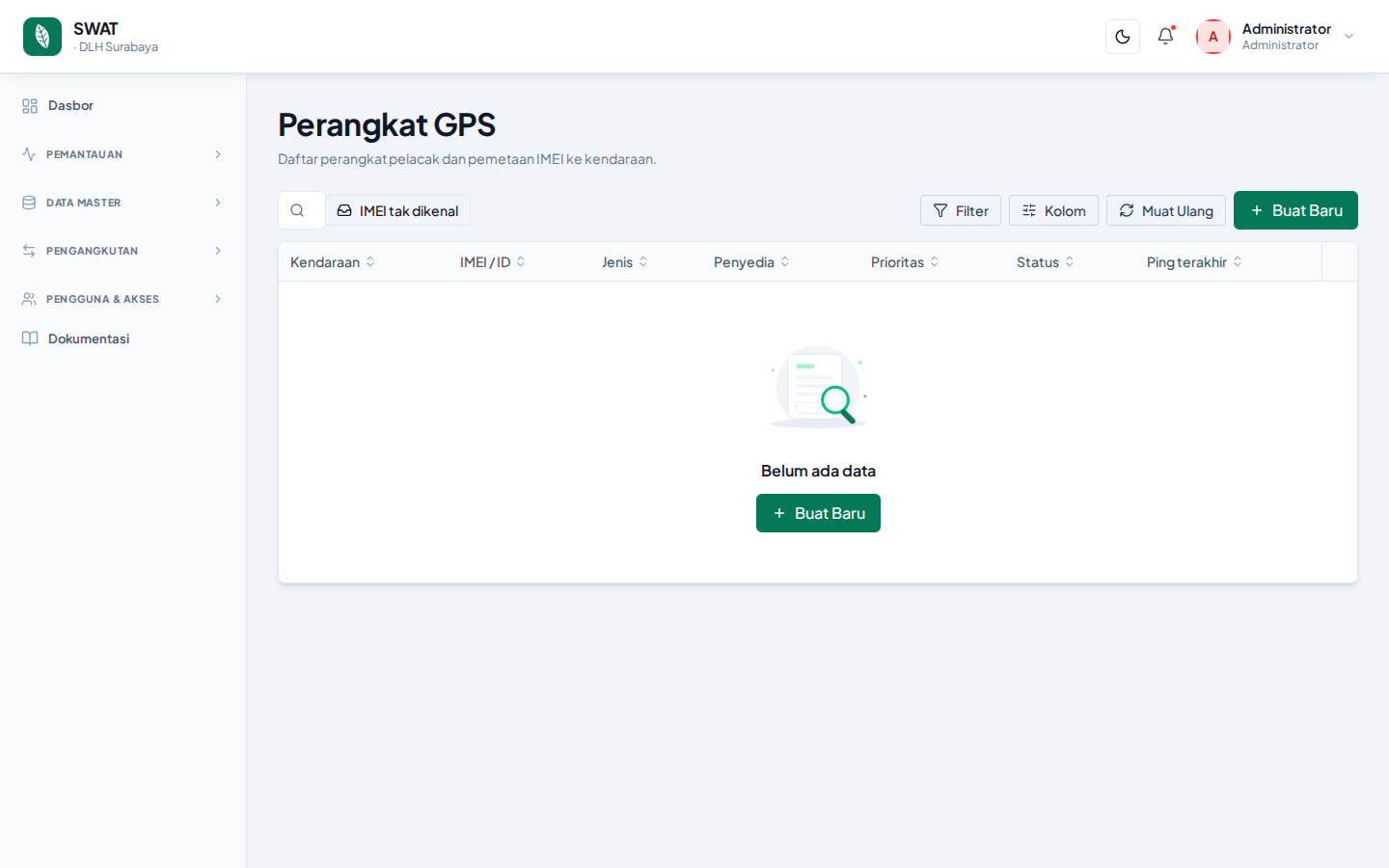This screenshot has height=868, width=1389.
Task: Sort by Status column
Action: [x=1046, y=262]
